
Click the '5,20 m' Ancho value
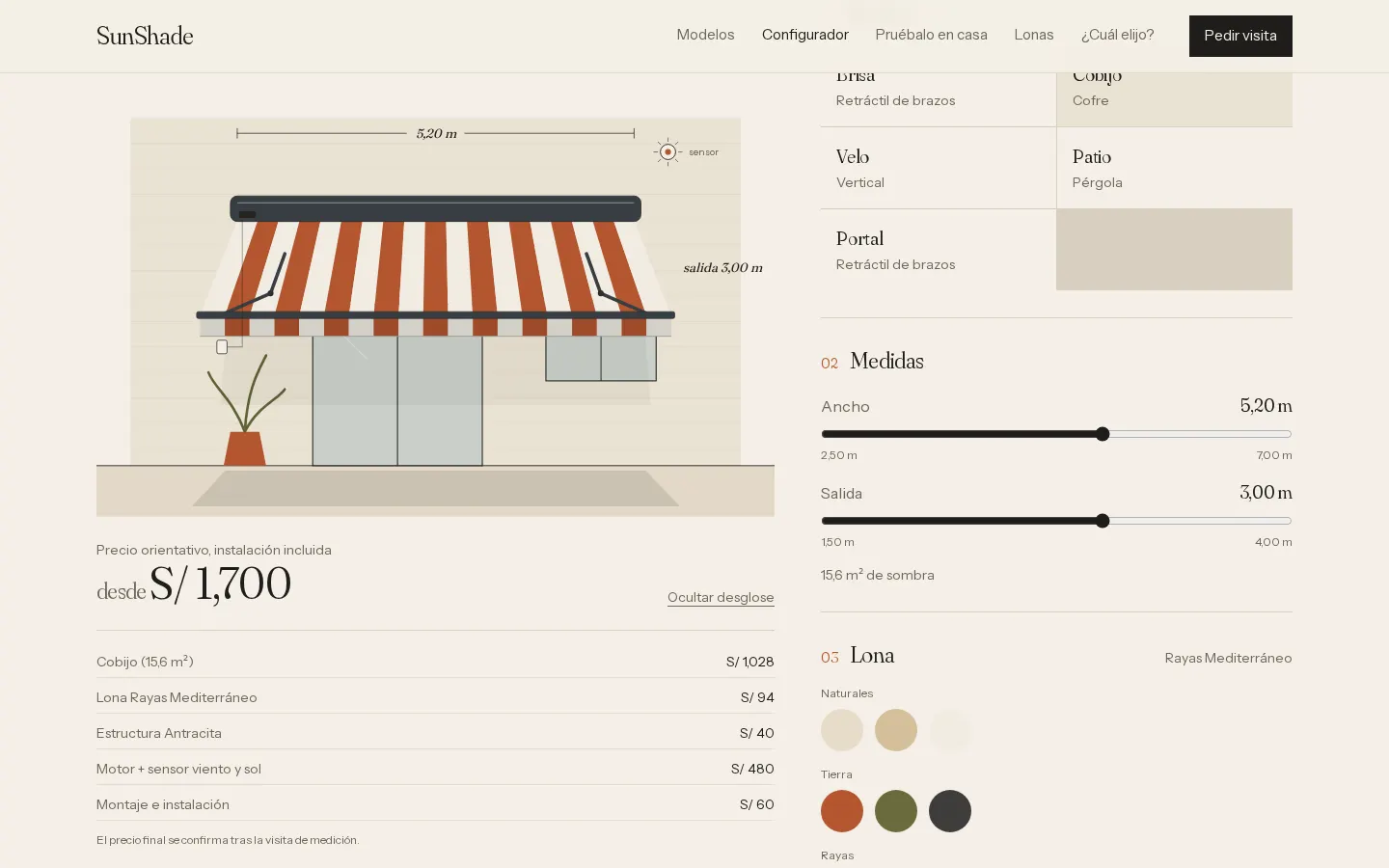click(1266, 406)
